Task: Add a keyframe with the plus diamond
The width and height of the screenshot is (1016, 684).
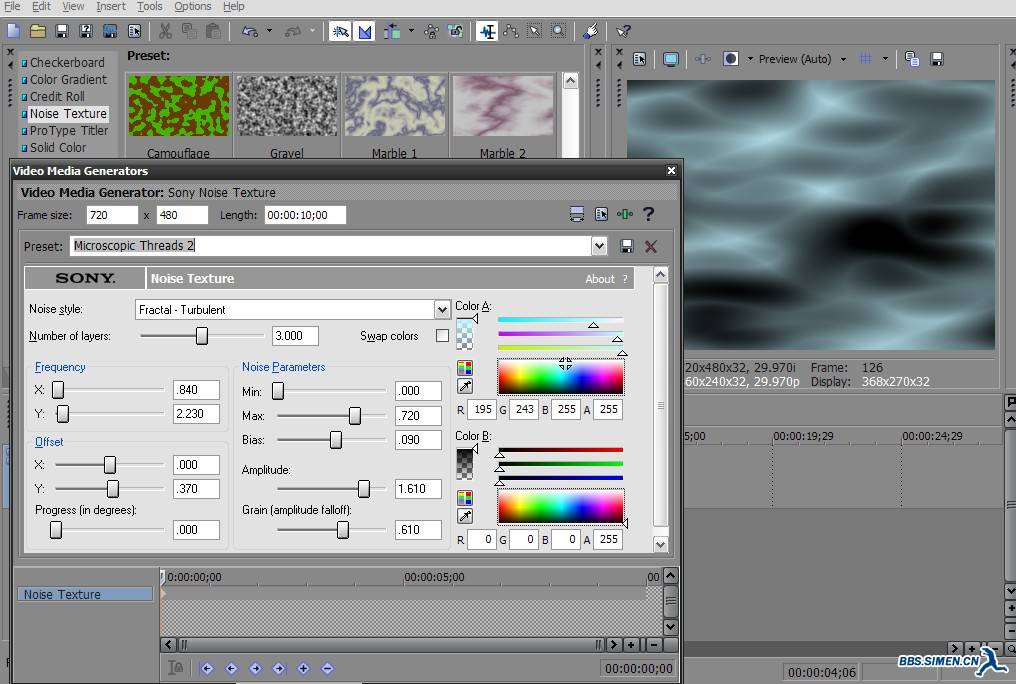Action: (303, 668)
